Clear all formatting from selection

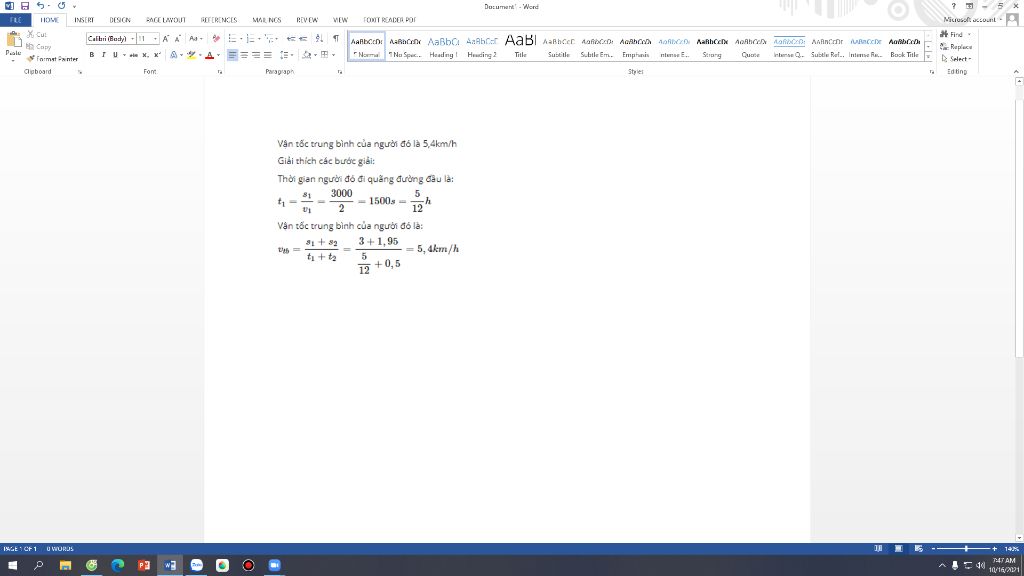click(216, 39)
